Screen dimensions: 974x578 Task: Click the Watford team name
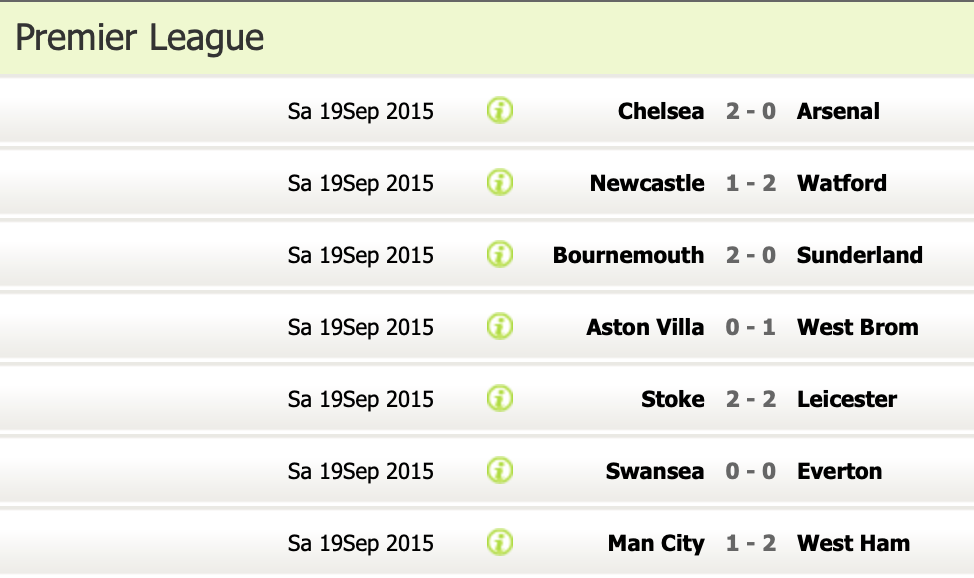(x=841, y=183)
